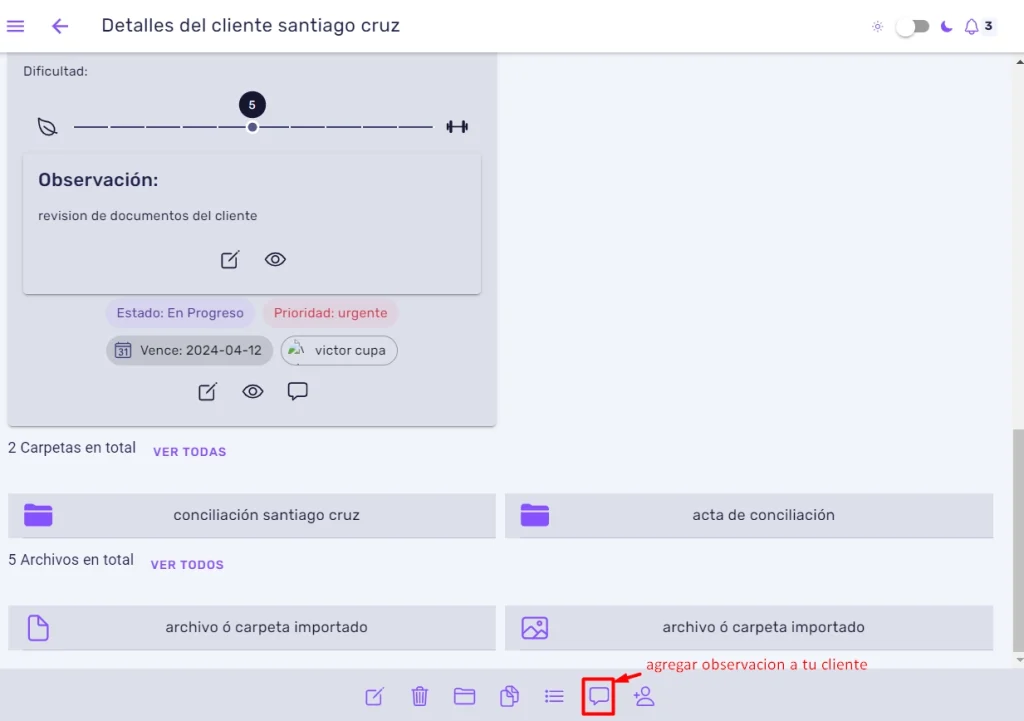1024x721 pixels.
Task: Open the acta de conciliación folder
Action: point(749,515)
